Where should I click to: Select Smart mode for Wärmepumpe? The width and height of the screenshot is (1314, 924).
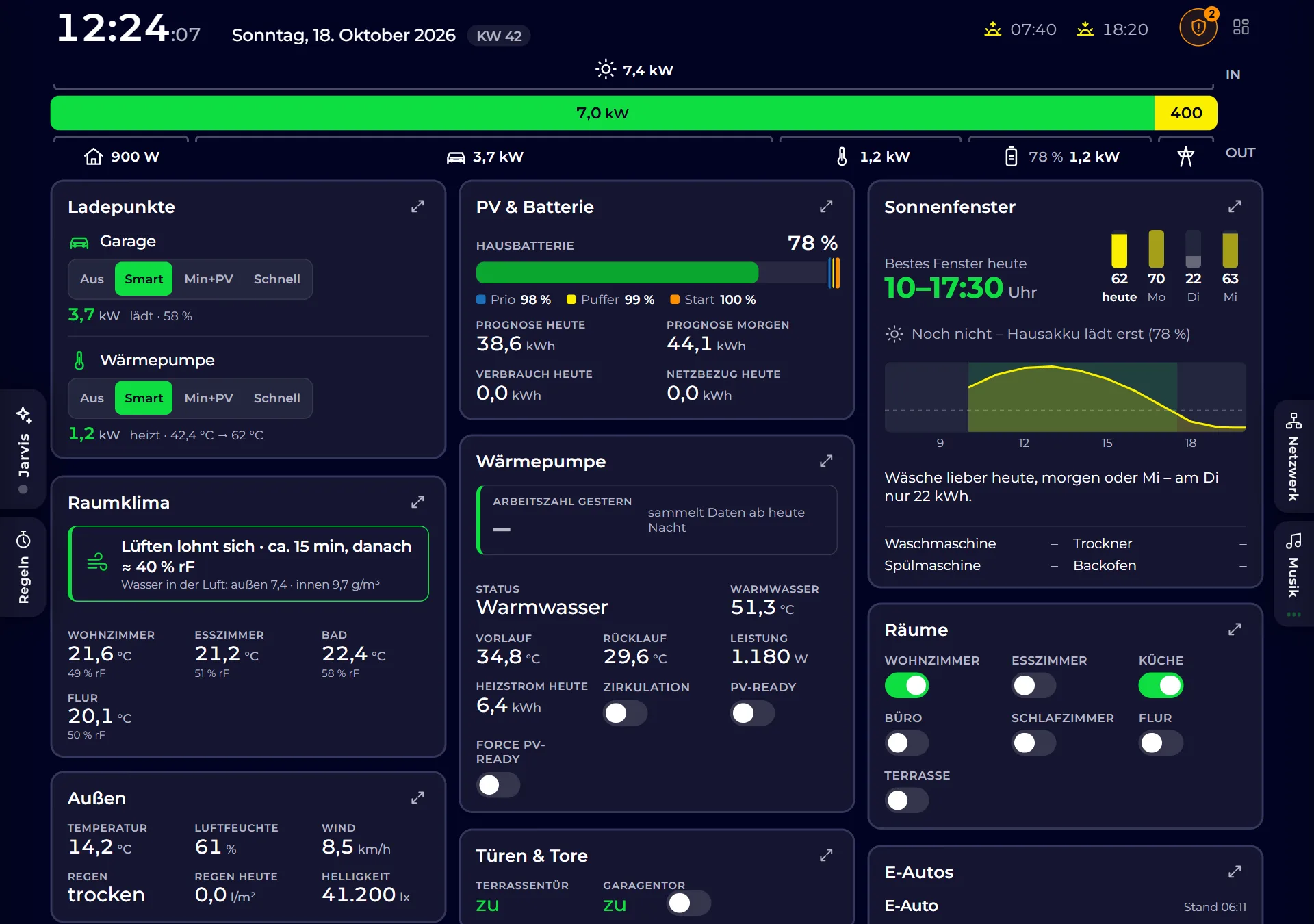click(x=144, y=398)
